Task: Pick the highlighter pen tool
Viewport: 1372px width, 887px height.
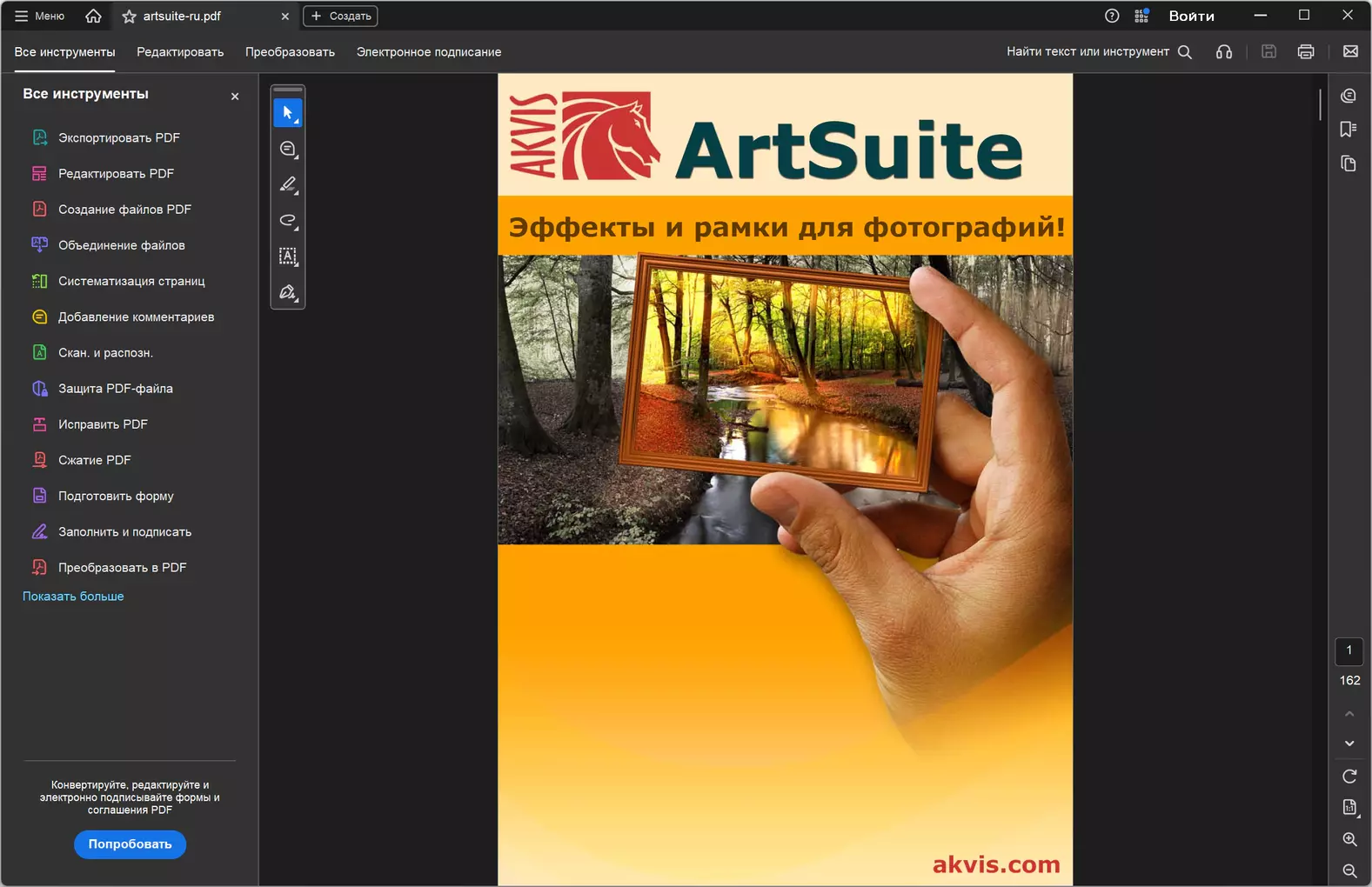Action: [288, 184]
